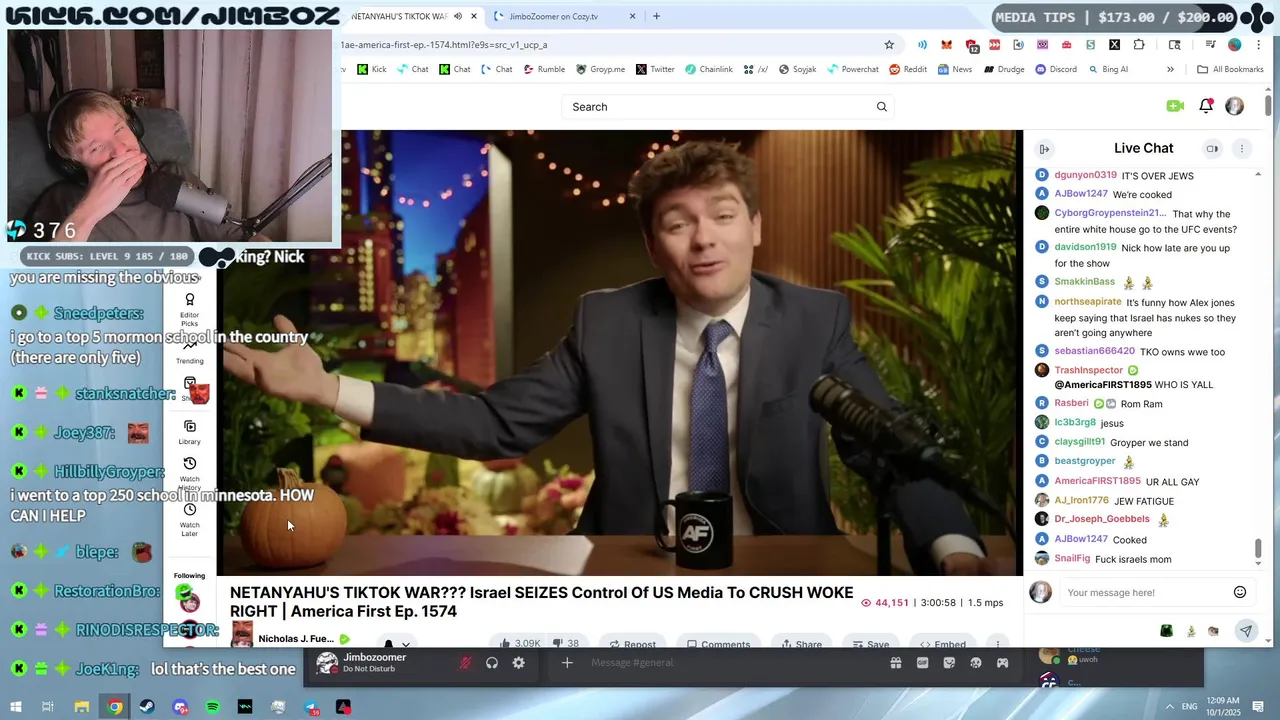Open the Discord gift icon
The image size is (1280, 720).
(x=896, y=663)
